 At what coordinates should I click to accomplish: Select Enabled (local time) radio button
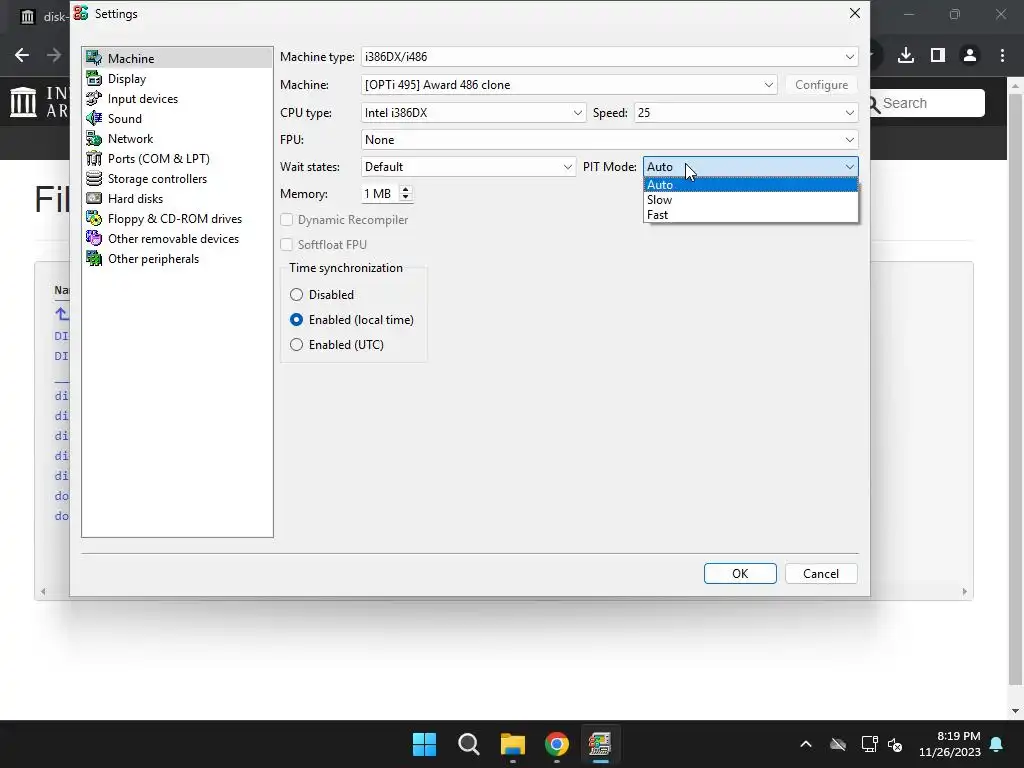[296, 319]
